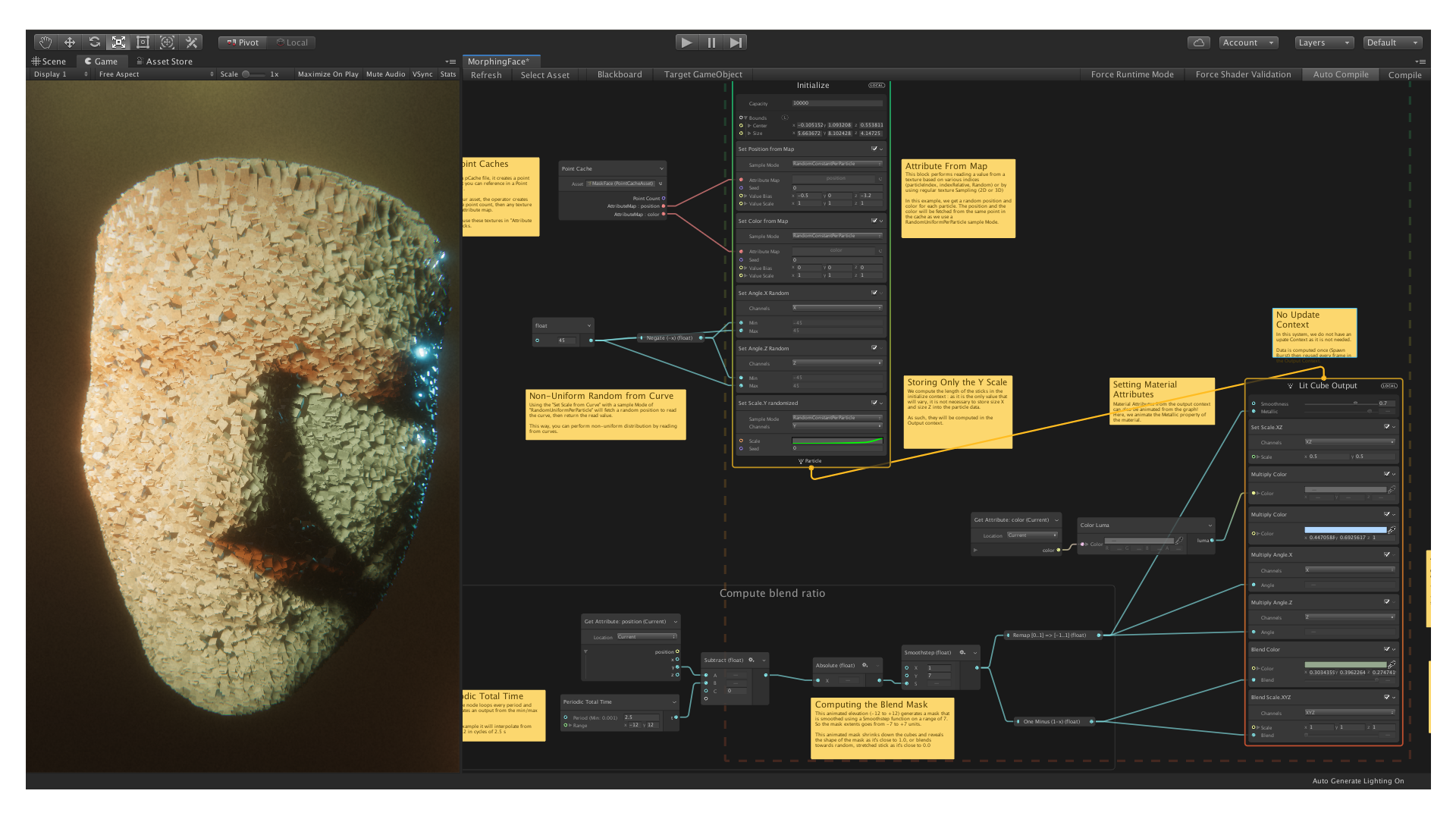Click the Pause button

711,42
